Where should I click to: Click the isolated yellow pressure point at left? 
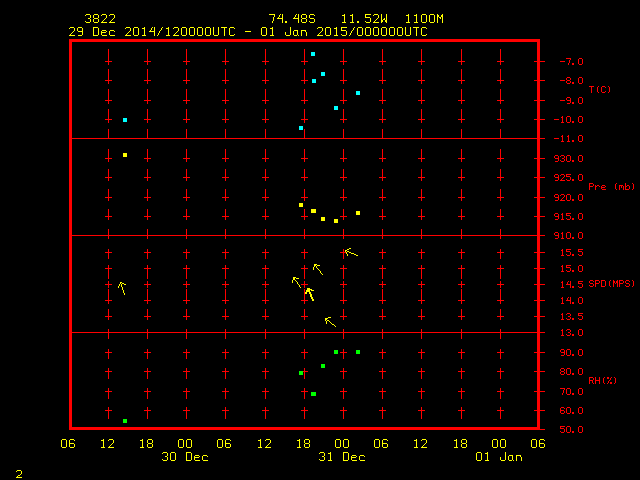click(125, 155)
